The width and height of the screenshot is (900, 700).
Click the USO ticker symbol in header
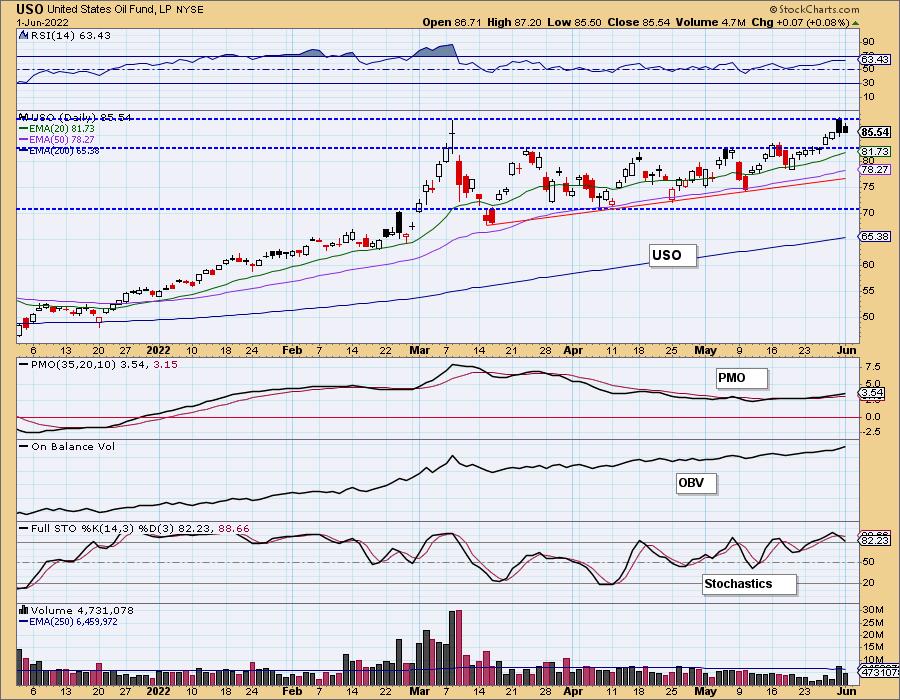tap(30, 9)
